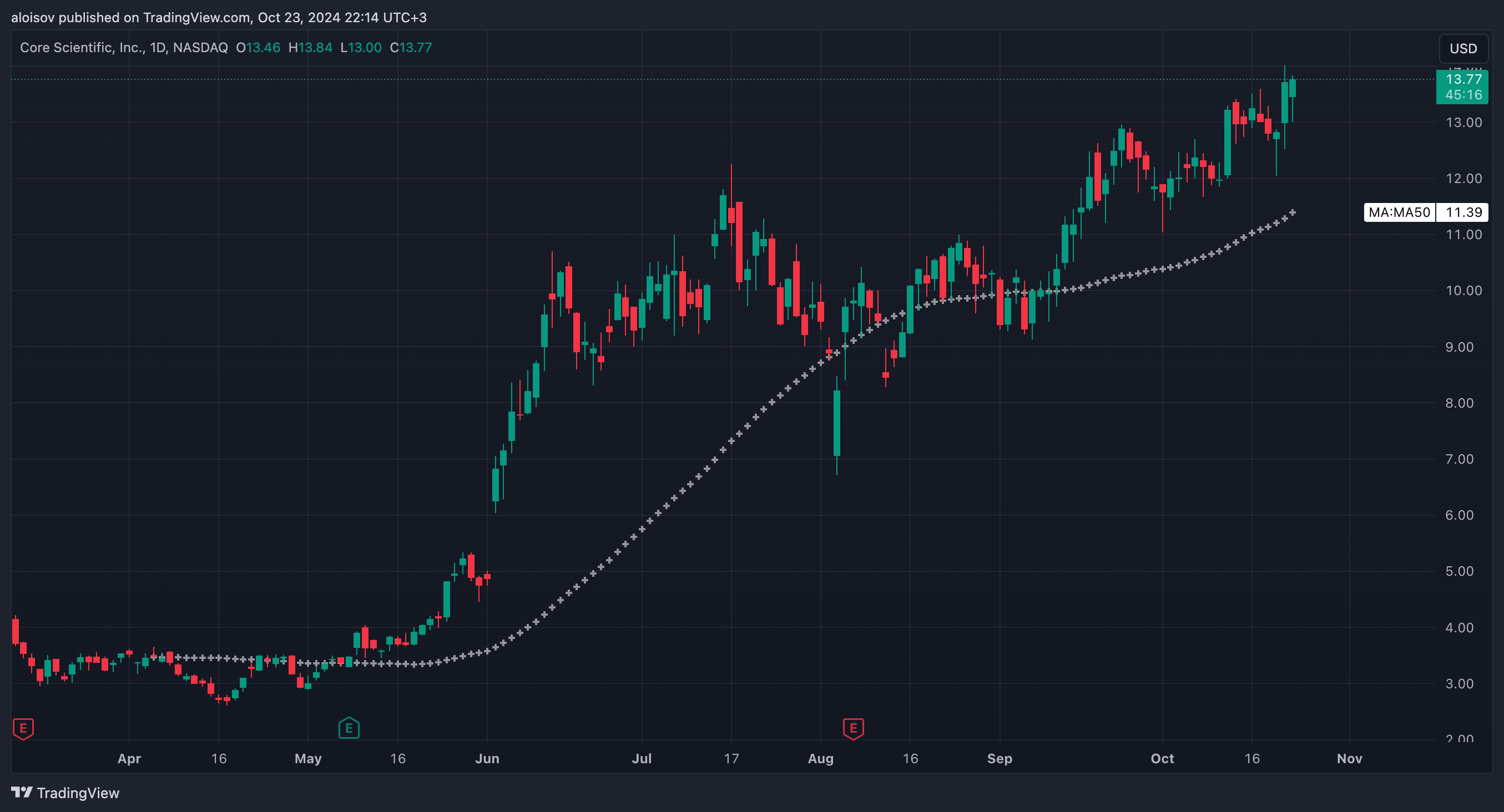Click the 17 date label after Jul
Screen dimensions: 1504x812
coord(731,758)
